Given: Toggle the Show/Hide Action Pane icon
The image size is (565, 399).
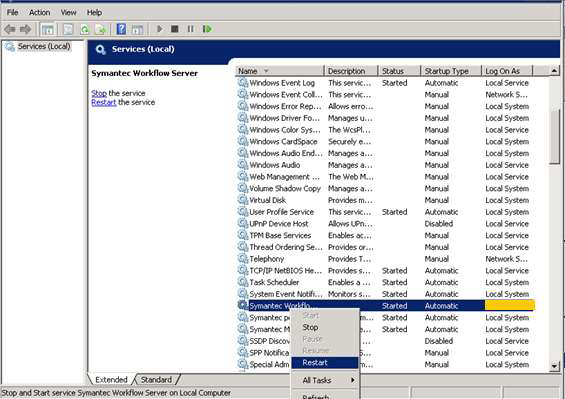Looking at the screenshot, I should click(137, 29).
